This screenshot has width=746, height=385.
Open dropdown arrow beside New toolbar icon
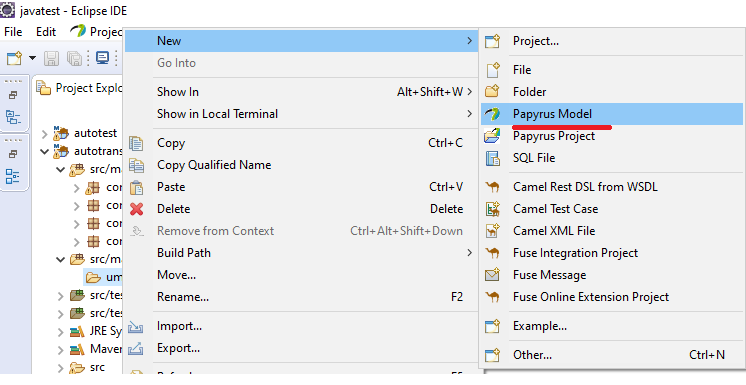[x=32, y=59]
